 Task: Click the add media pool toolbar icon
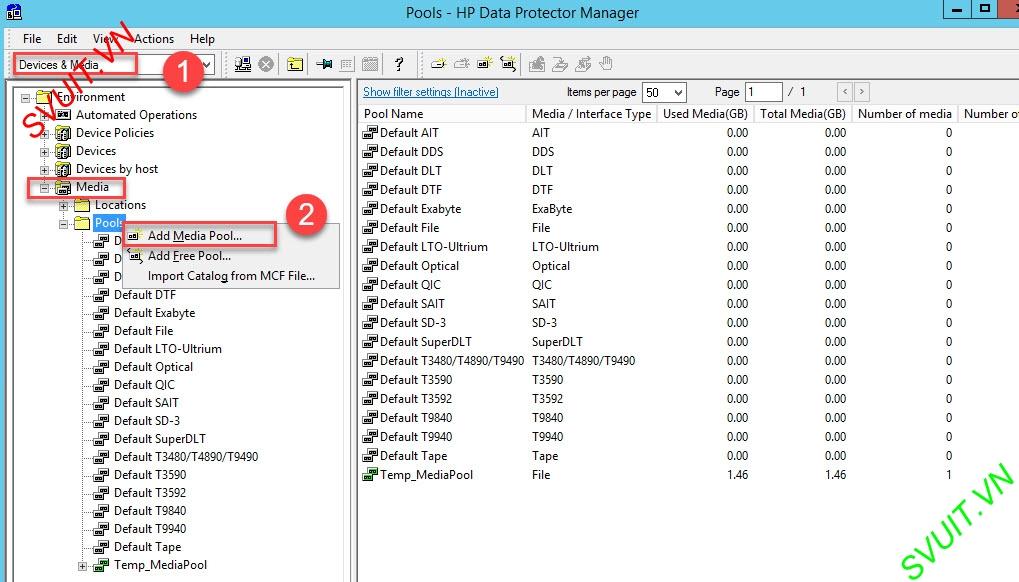click(485, 63)
